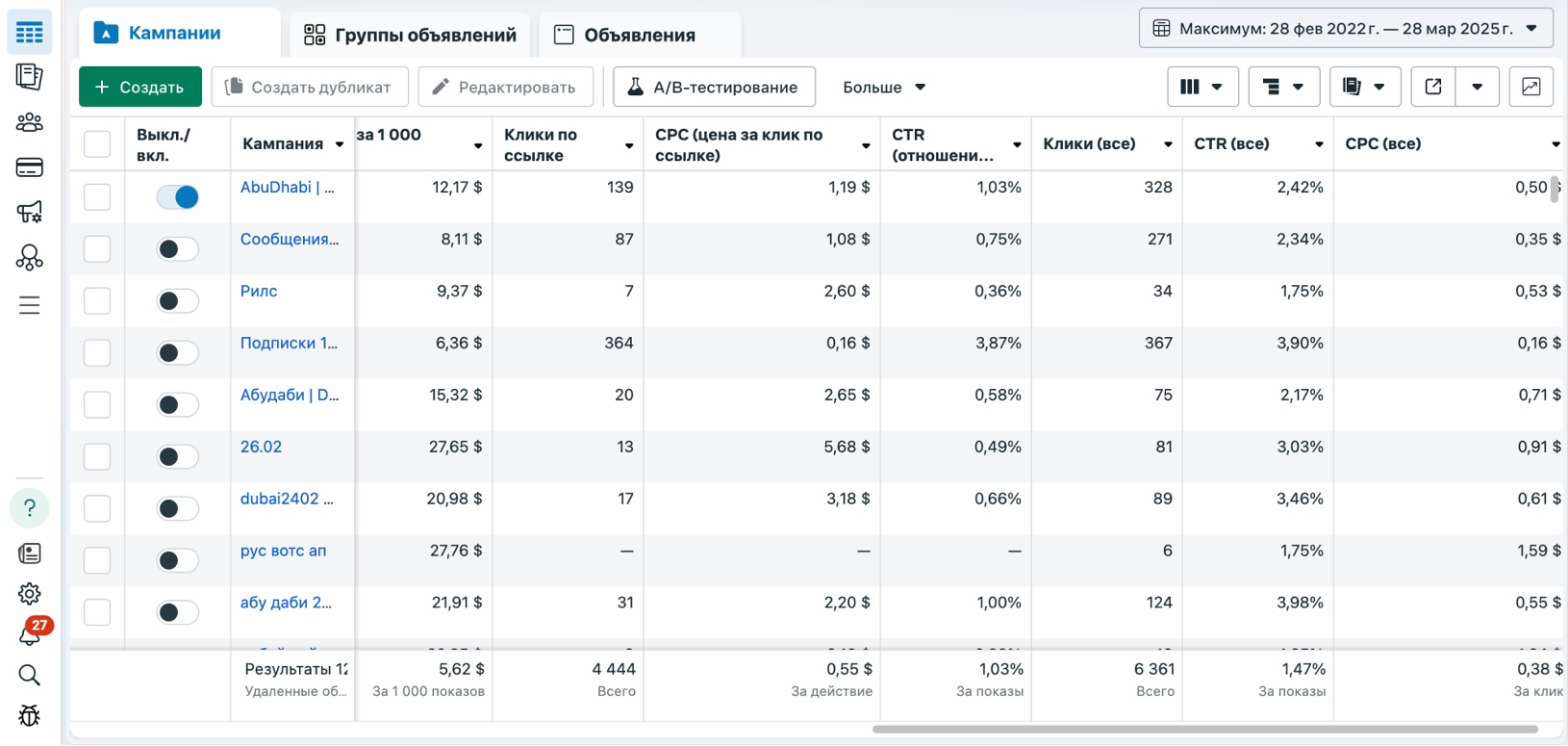The height and width of the screenshot is (746, 1568).
Task: Switch to the Объявления tab
Action: [640, 36]
